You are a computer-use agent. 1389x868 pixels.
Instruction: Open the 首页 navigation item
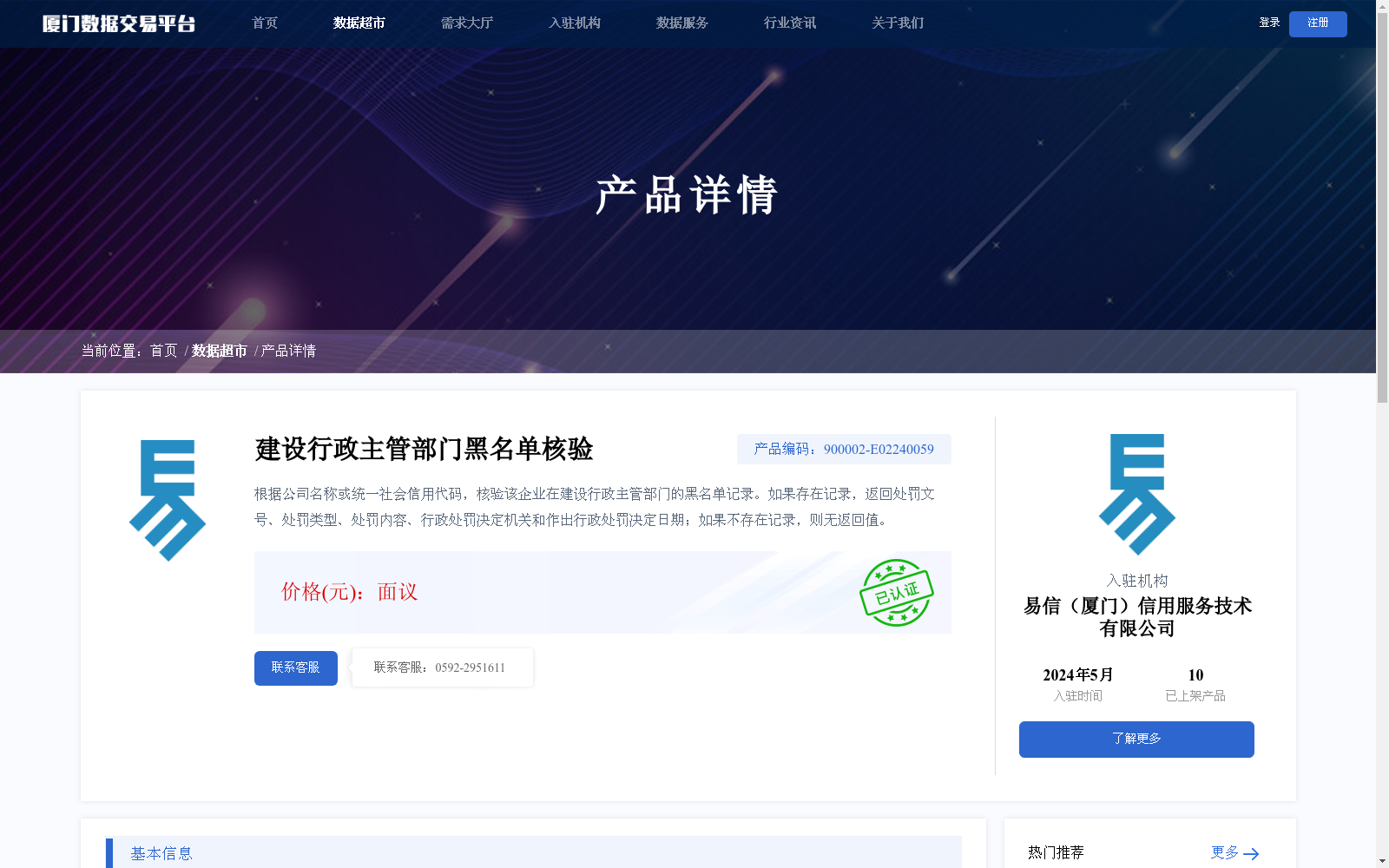265,23
